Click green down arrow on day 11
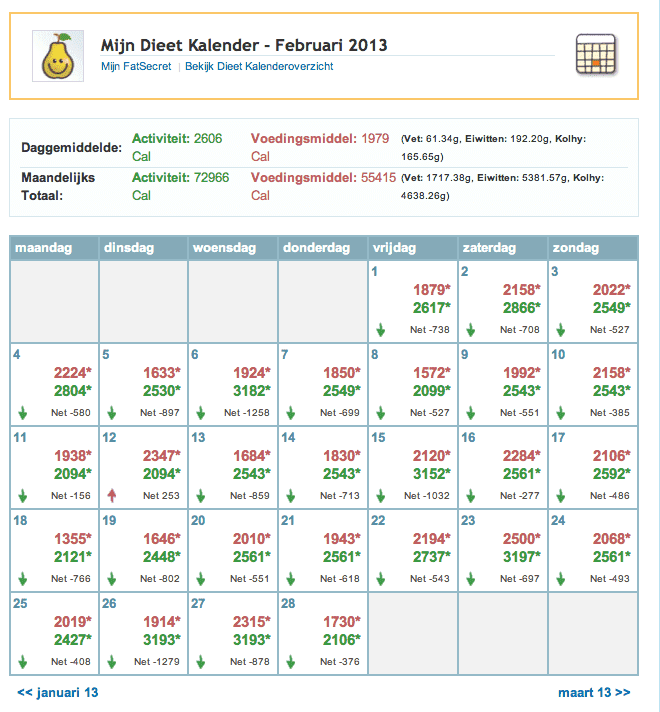The width and height of the screenshot is (660, 712). coord(23,496)
